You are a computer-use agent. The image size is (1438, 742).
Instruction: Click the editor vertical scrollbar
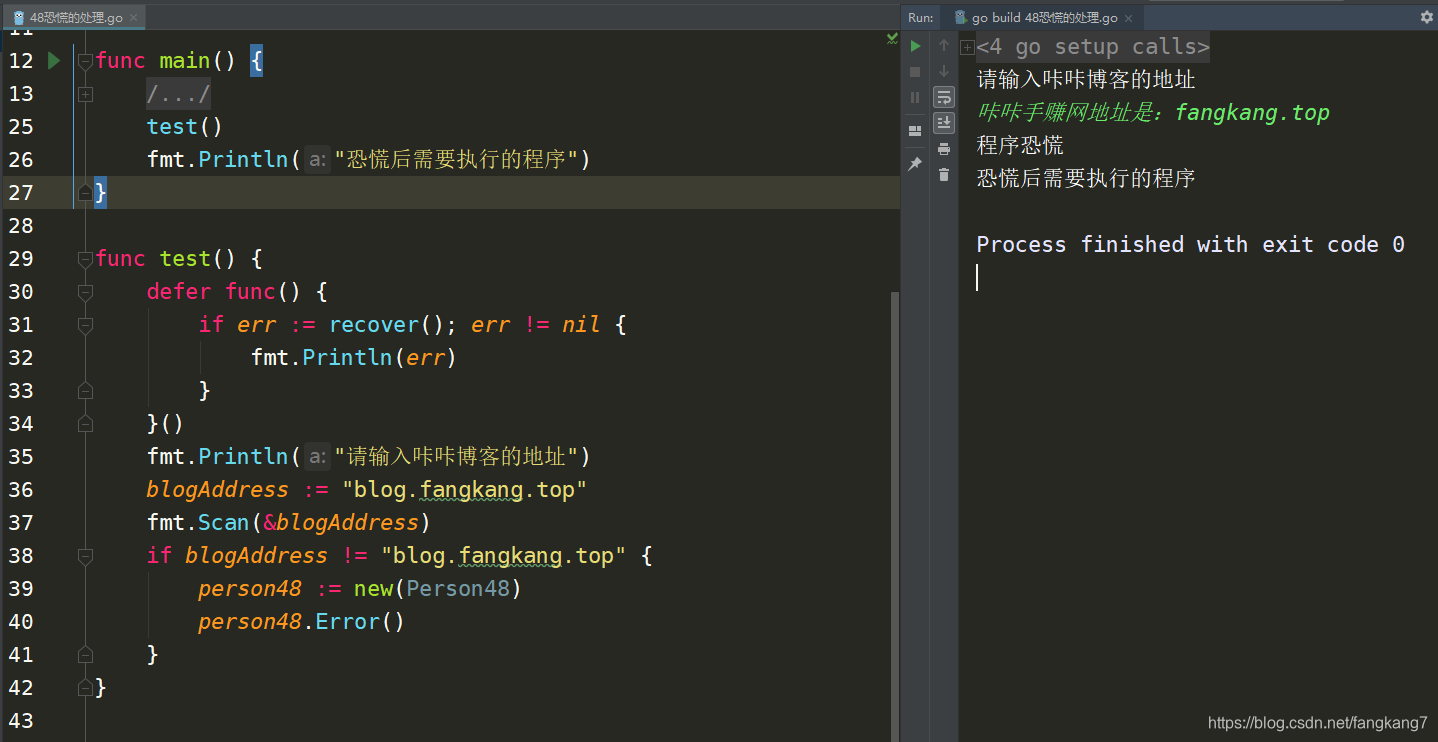[x=894, y=515]
